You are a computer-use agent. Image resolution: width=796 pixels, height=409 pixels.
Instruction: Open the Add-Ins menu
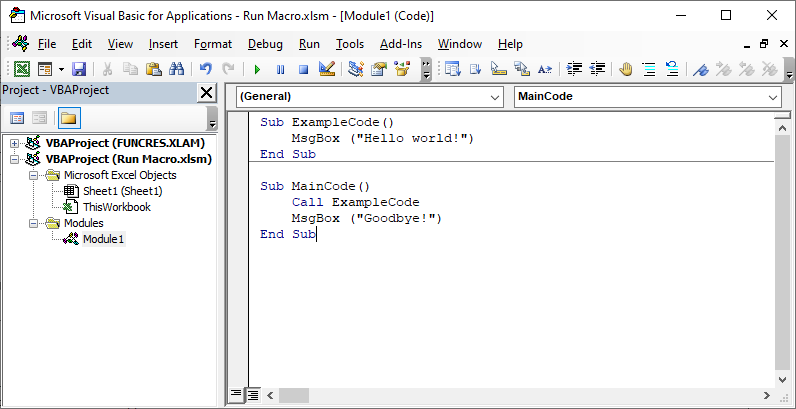pos(401,44)
